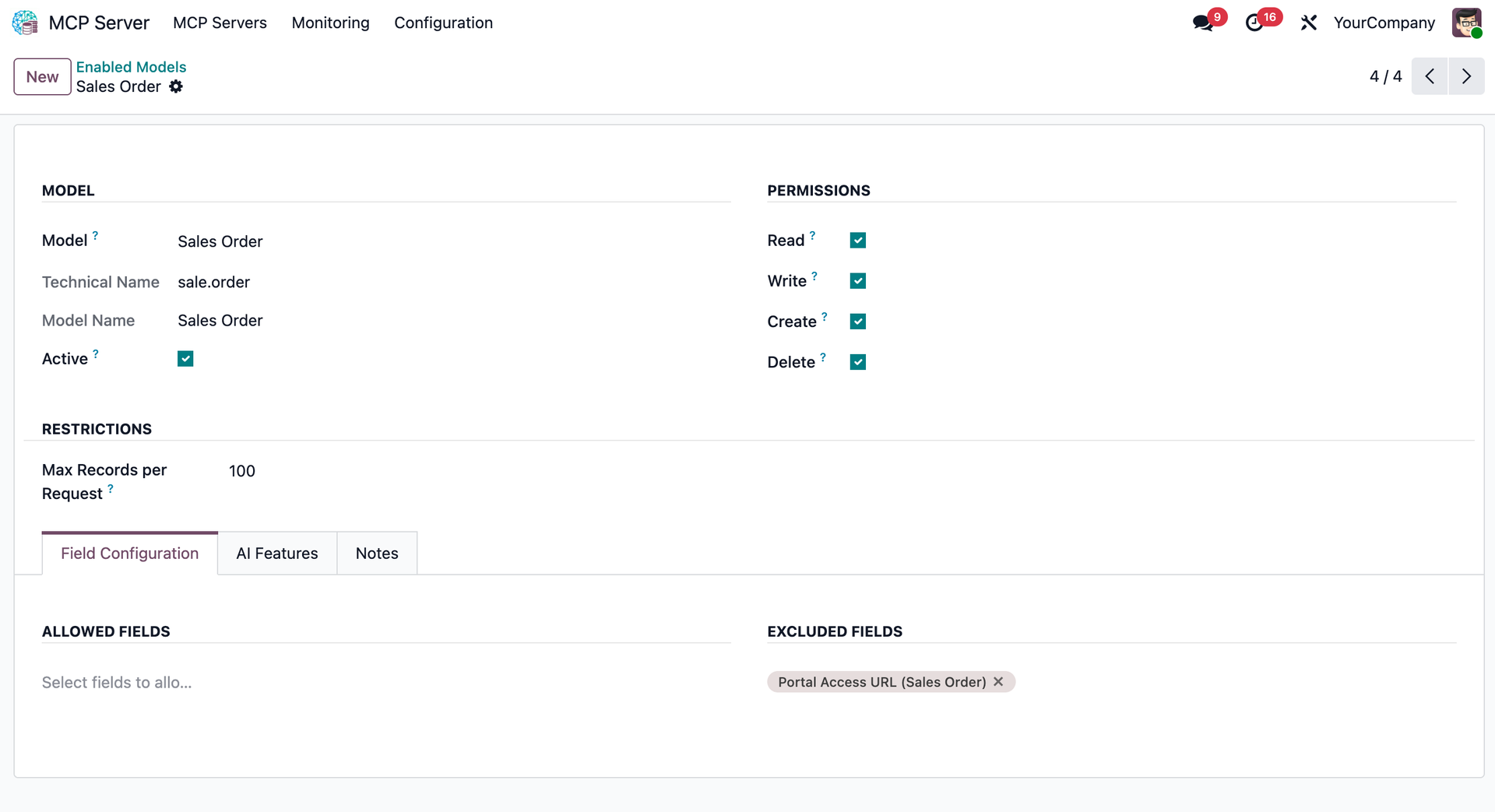Navigate back via Enabled Models breadcrumb
1495x812 pixels.
(x=131, y=66)
